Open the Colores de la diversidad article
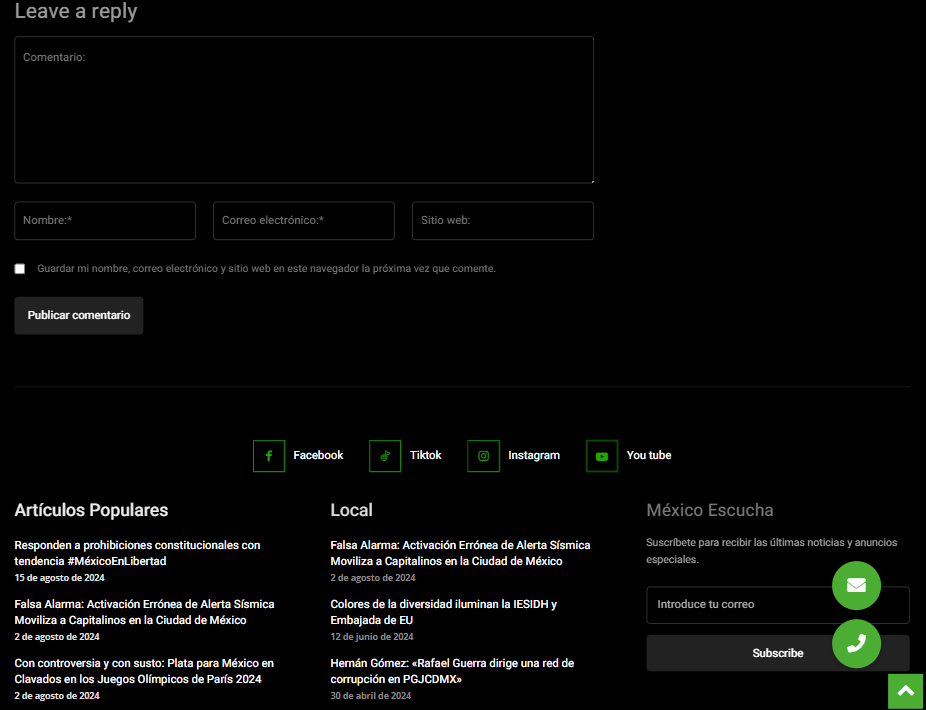This screenshot has height=710, width=926. tap(443, 612)
